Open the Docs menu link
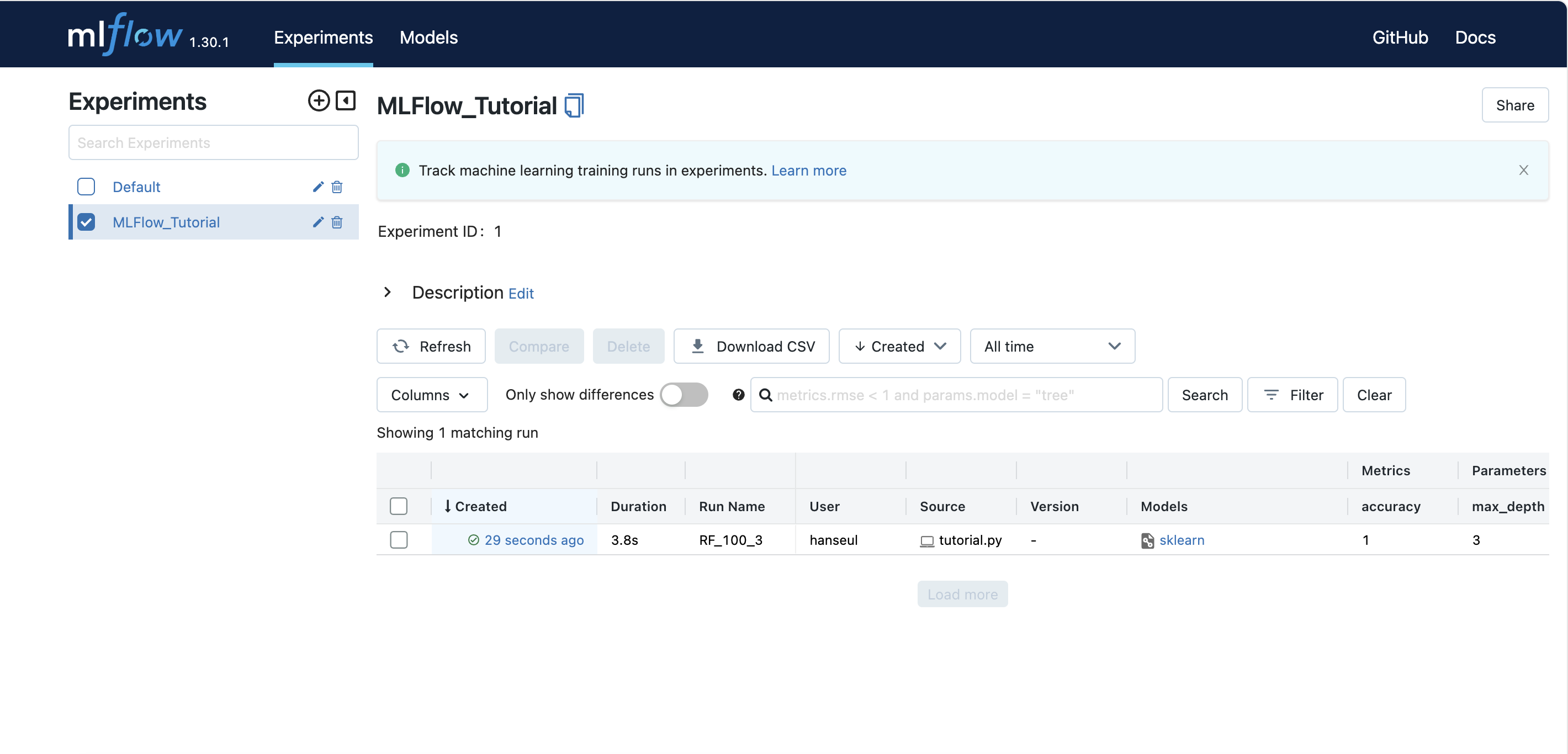Viewport: 1568px width, 754px height. pyautogui.click(x=1475, y=37)
